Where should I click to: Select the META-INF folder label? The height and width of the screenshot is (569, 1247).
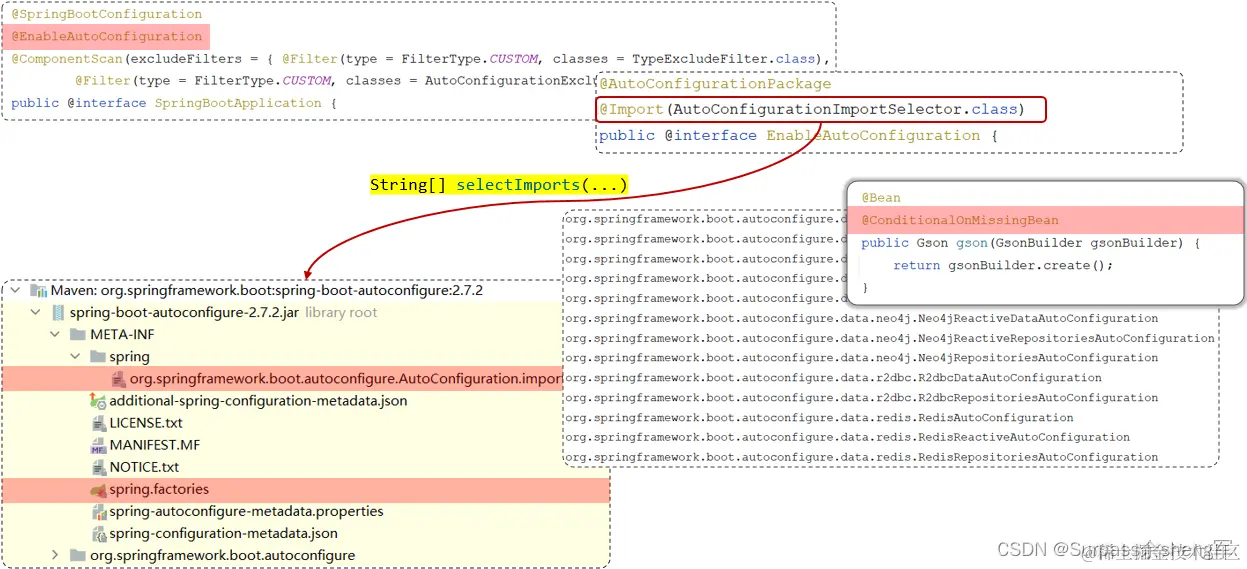click(122, 334)
